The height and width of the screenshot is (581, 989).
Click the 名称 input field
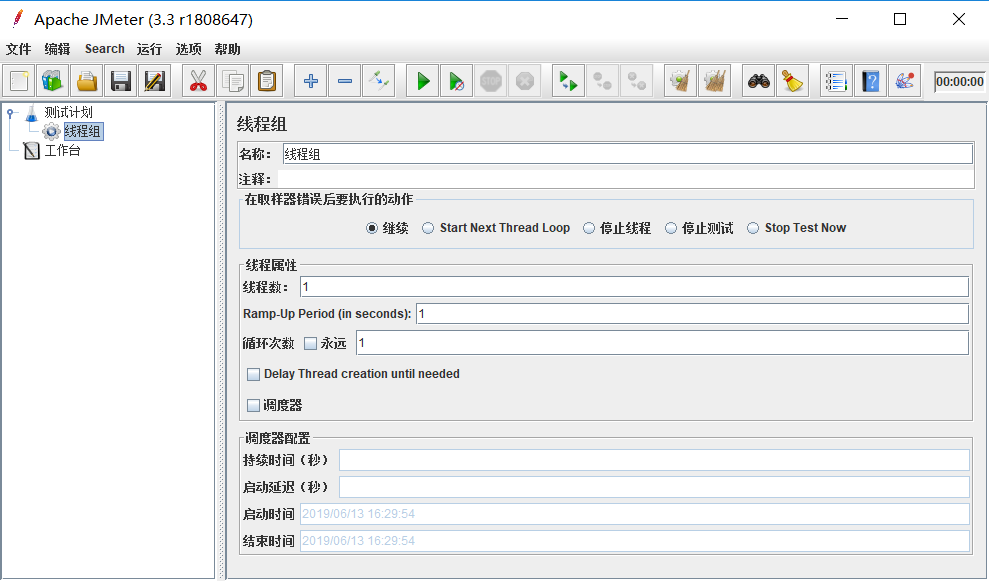click(x=628, y=154)
